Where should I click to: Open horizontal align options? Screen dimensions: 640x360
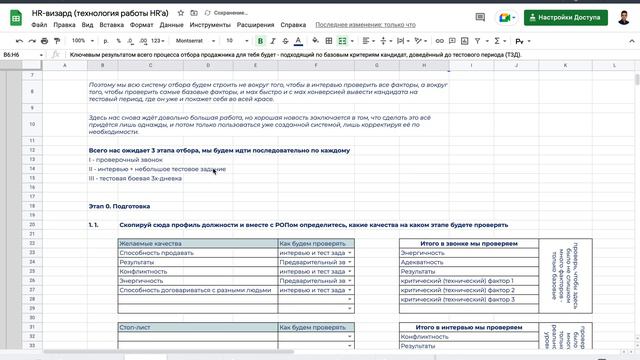368,41
